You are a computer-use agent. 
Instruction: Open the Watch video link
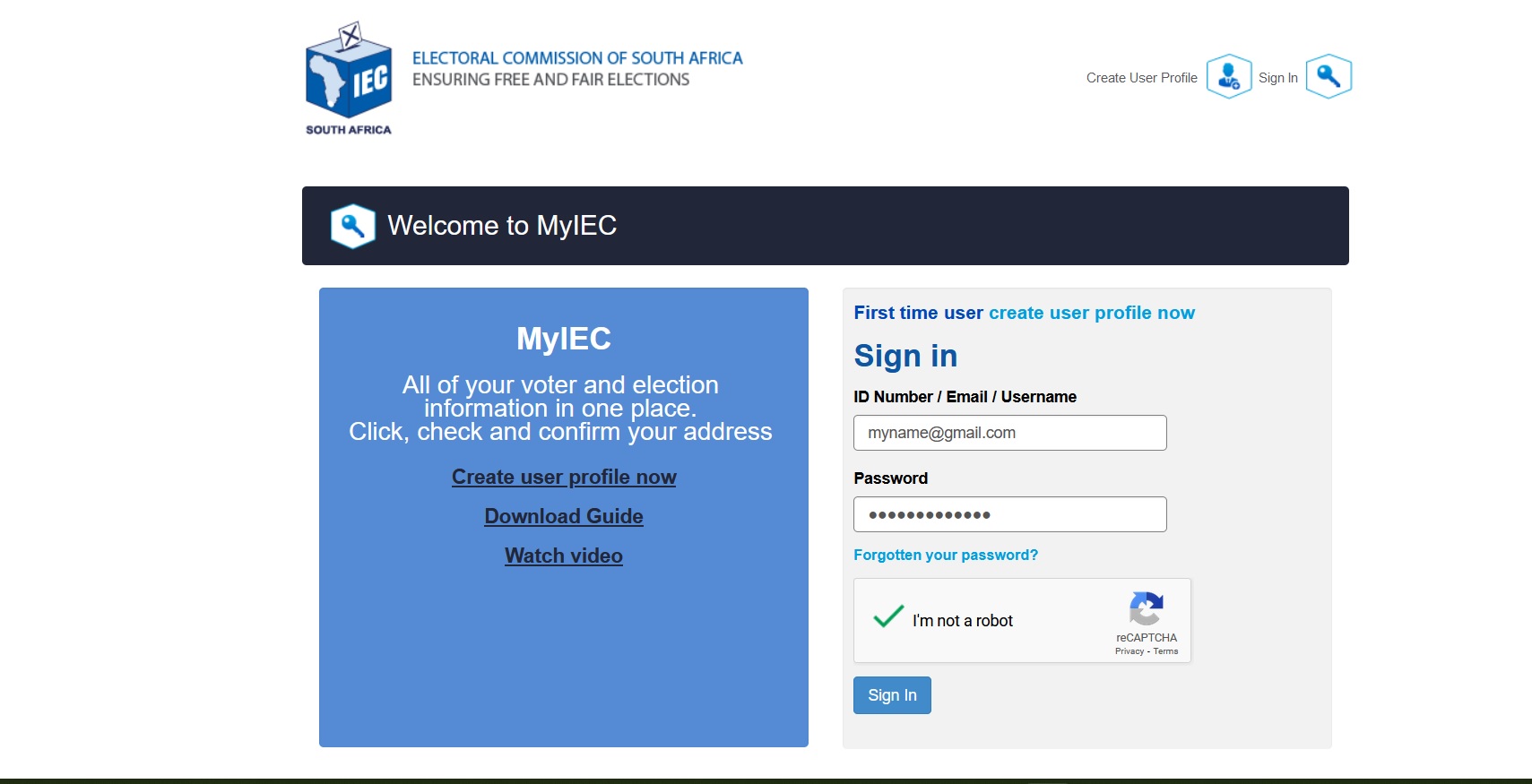click(564, 556)
